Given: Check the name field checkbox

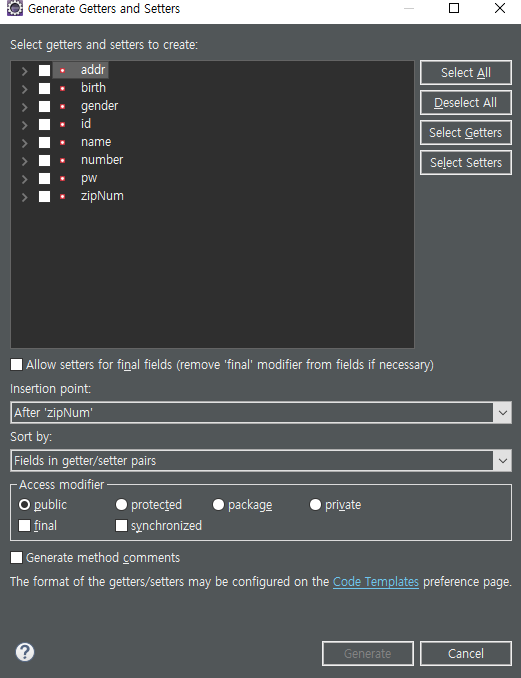Looking at the screenshot, I should coord(45,142).
